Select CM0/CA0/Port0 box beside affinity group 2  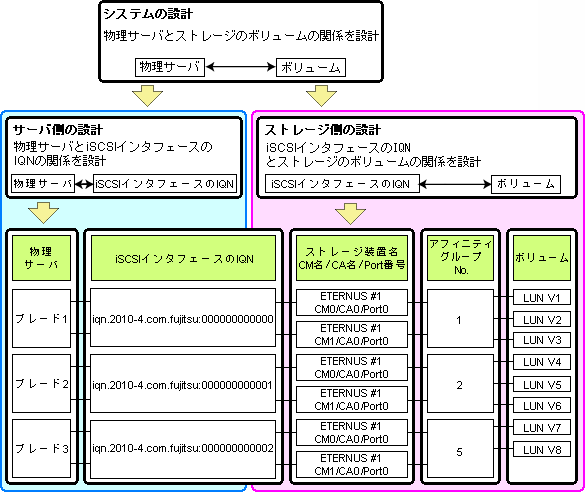pos(352,367)
